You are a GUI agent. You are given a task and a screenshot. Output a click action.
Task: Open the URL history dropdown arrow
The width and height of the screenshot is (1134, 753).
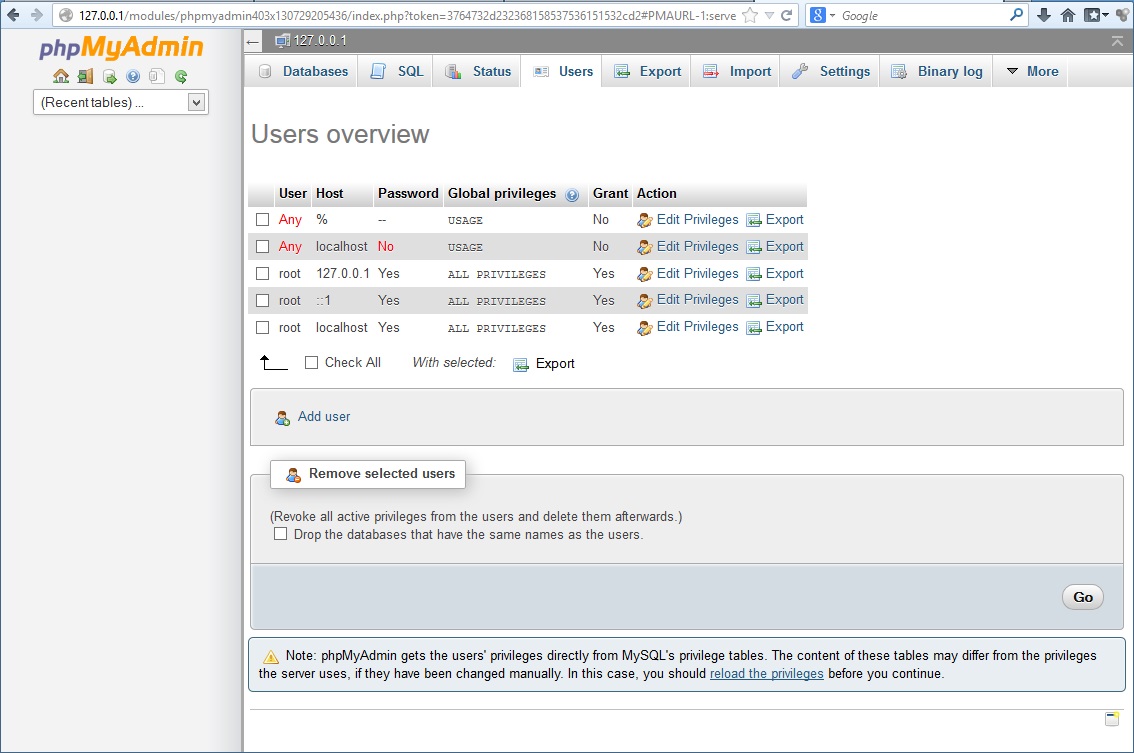769,15
